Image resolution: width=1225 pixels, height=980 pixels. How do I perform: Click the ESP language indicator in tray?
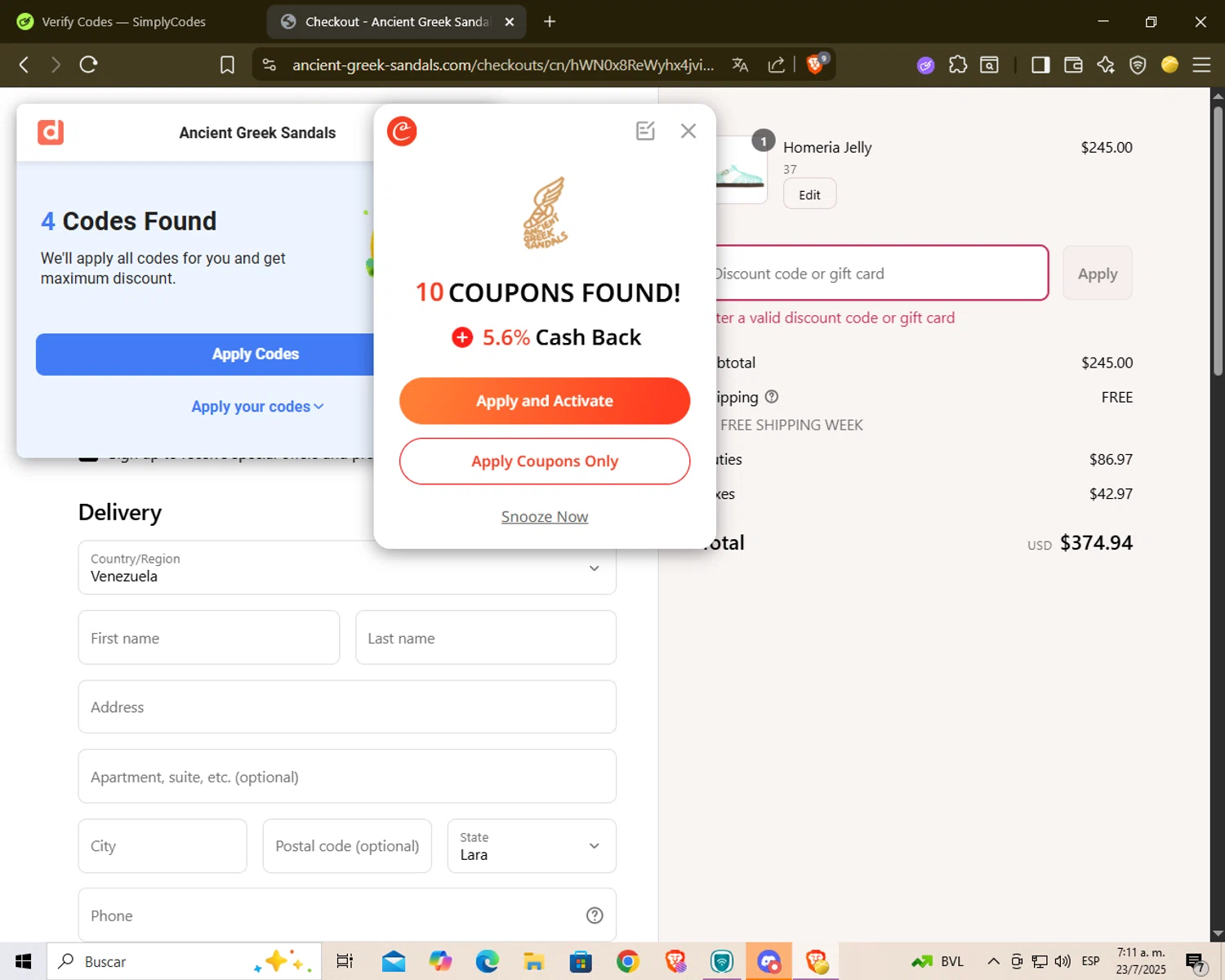click(x=1090, y=961)
